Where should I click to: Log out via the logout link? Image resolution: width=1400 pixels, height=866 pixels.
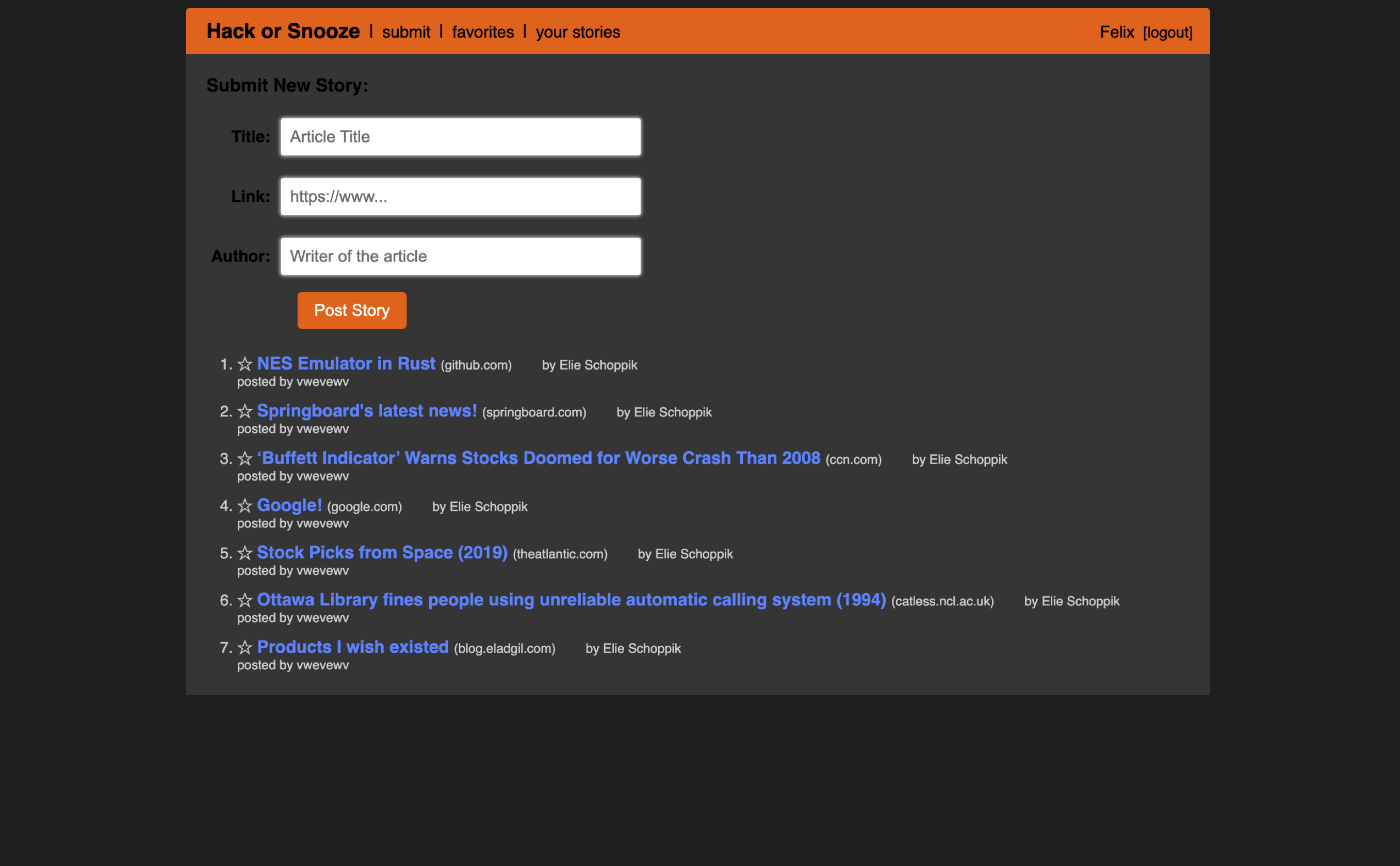point(1167,33)
